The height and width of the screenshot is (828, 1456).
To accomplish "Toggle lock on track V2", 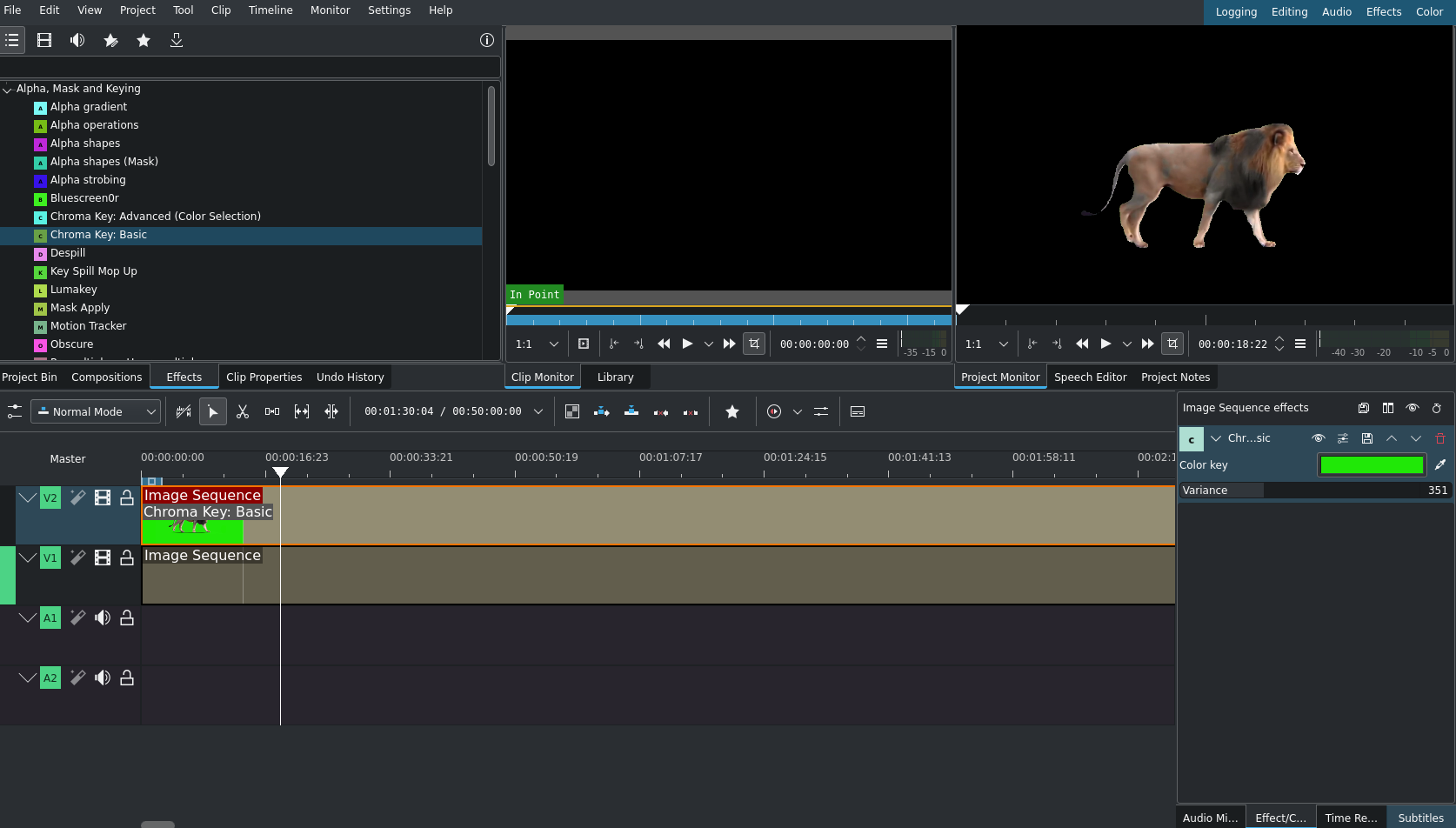I will coord(127,497).
